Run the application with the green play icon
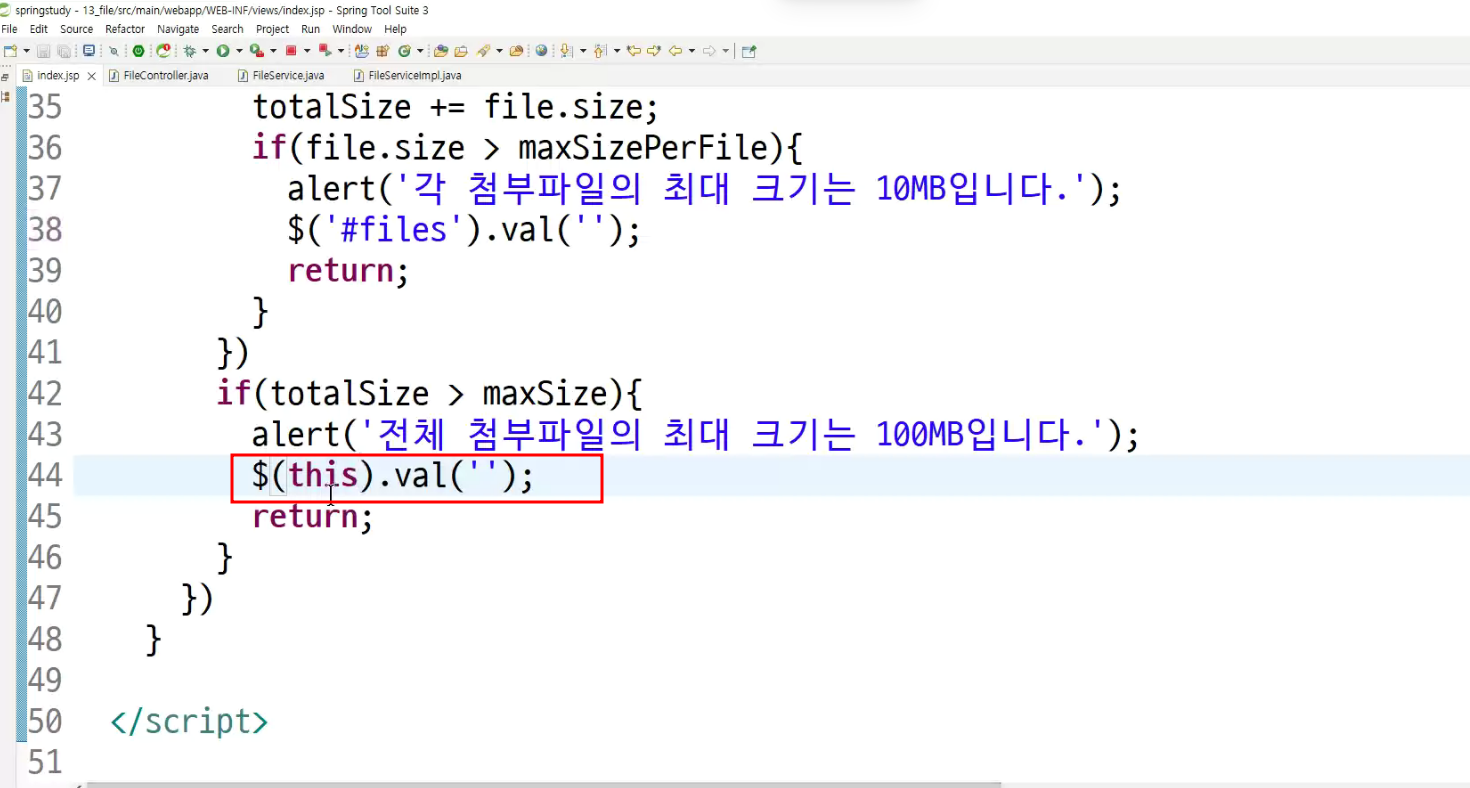Image resolution: width=1470 pixels, height=788 pixels. 223,50
